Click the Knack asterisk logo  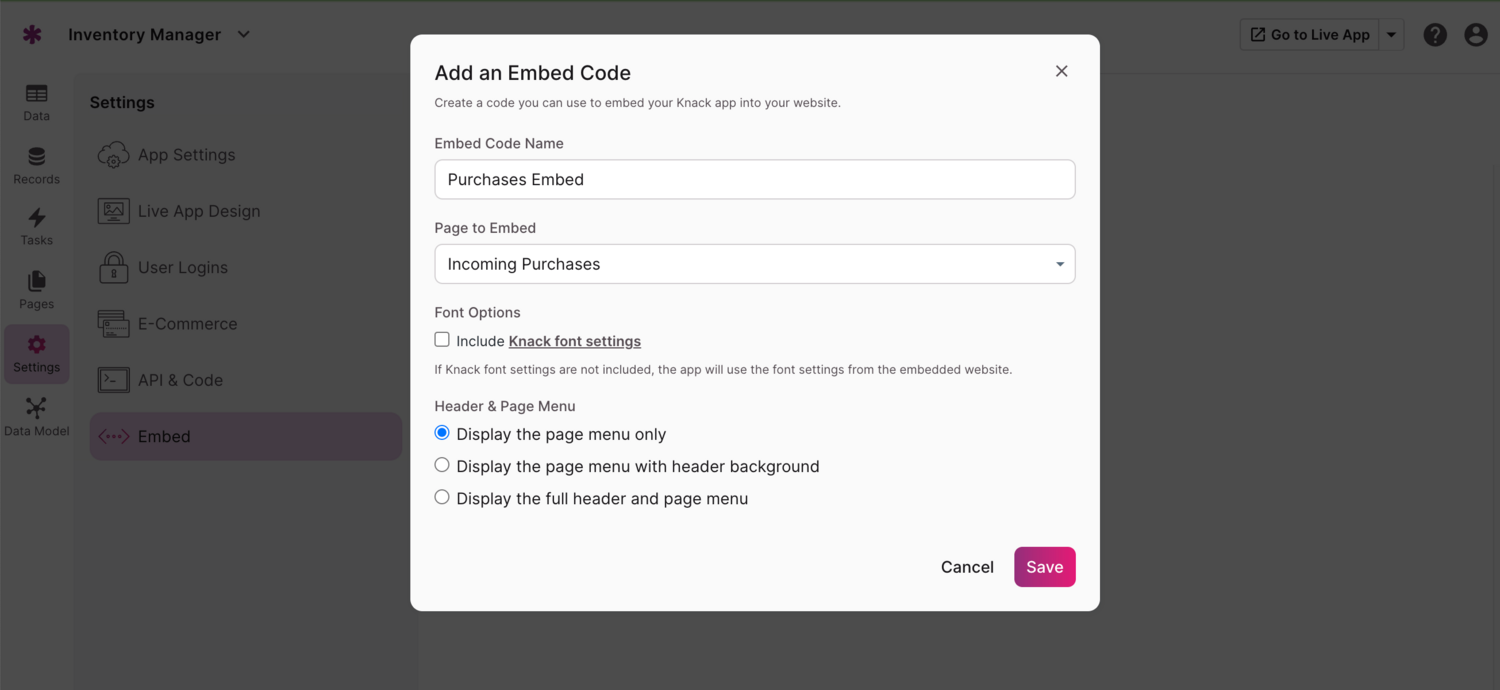32,35
